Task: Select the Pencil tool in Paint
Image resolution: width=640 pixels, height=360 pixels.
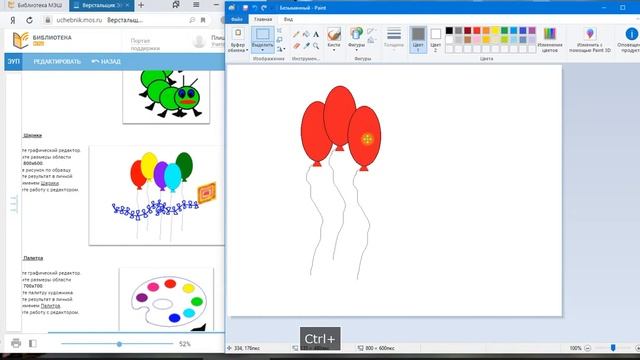Action: [296, 34]
